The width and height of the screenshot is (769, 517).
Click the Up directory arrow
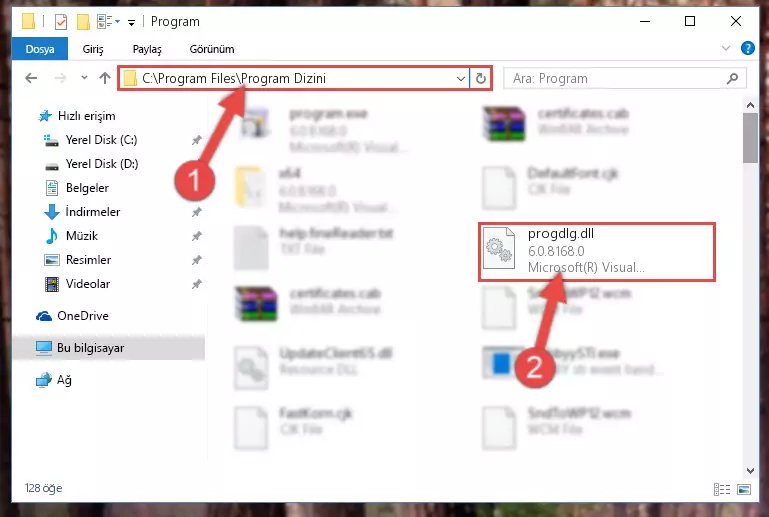(104, 78)
